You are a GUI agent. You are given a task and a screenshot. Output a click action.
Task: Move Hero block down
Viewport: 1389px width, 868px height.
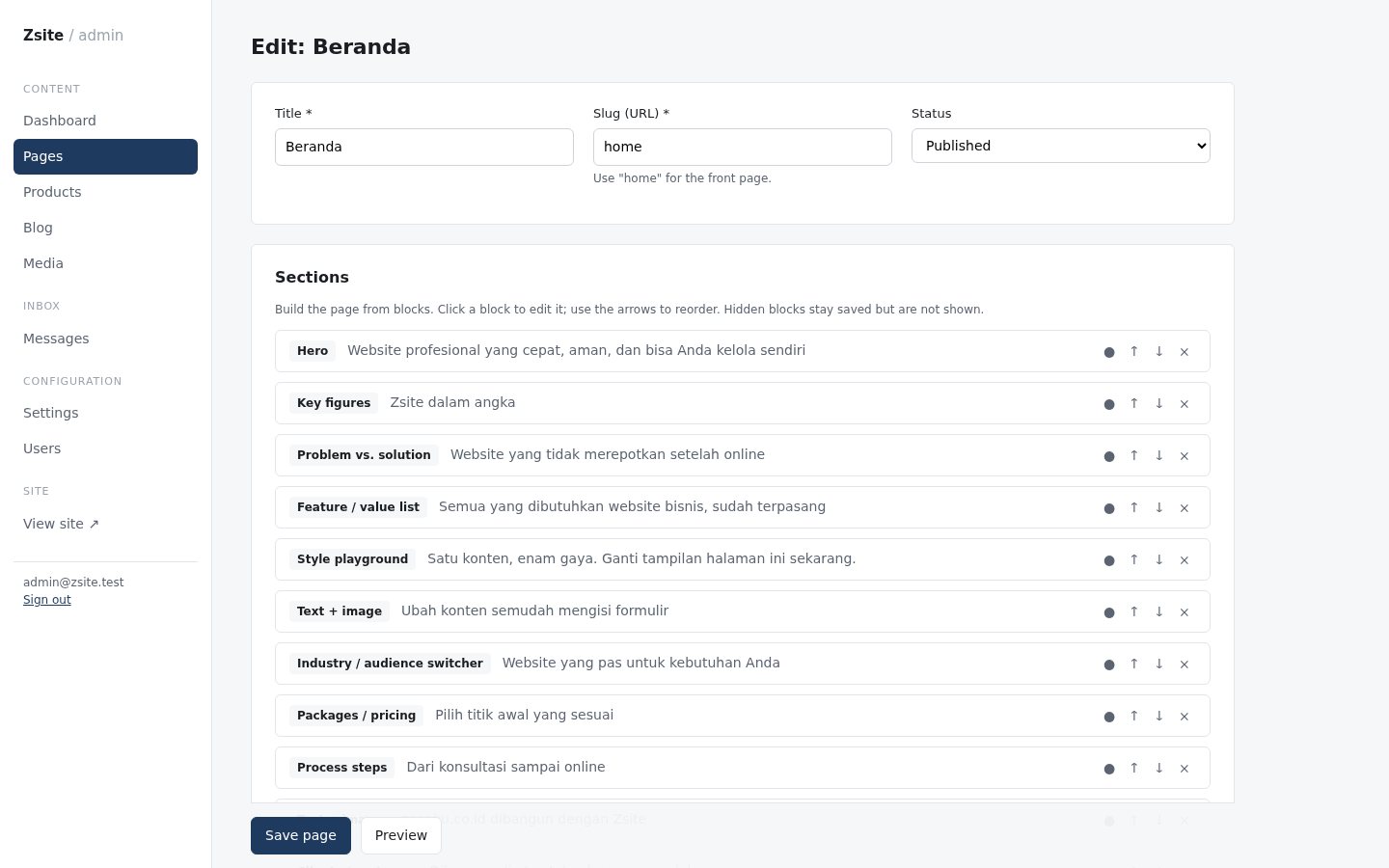click(1159, 351)
